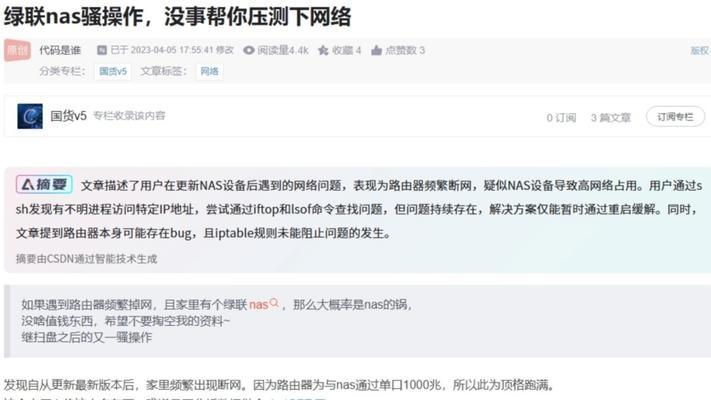
Task: Click the text 点赞数 3
Action: pos(405,50)
